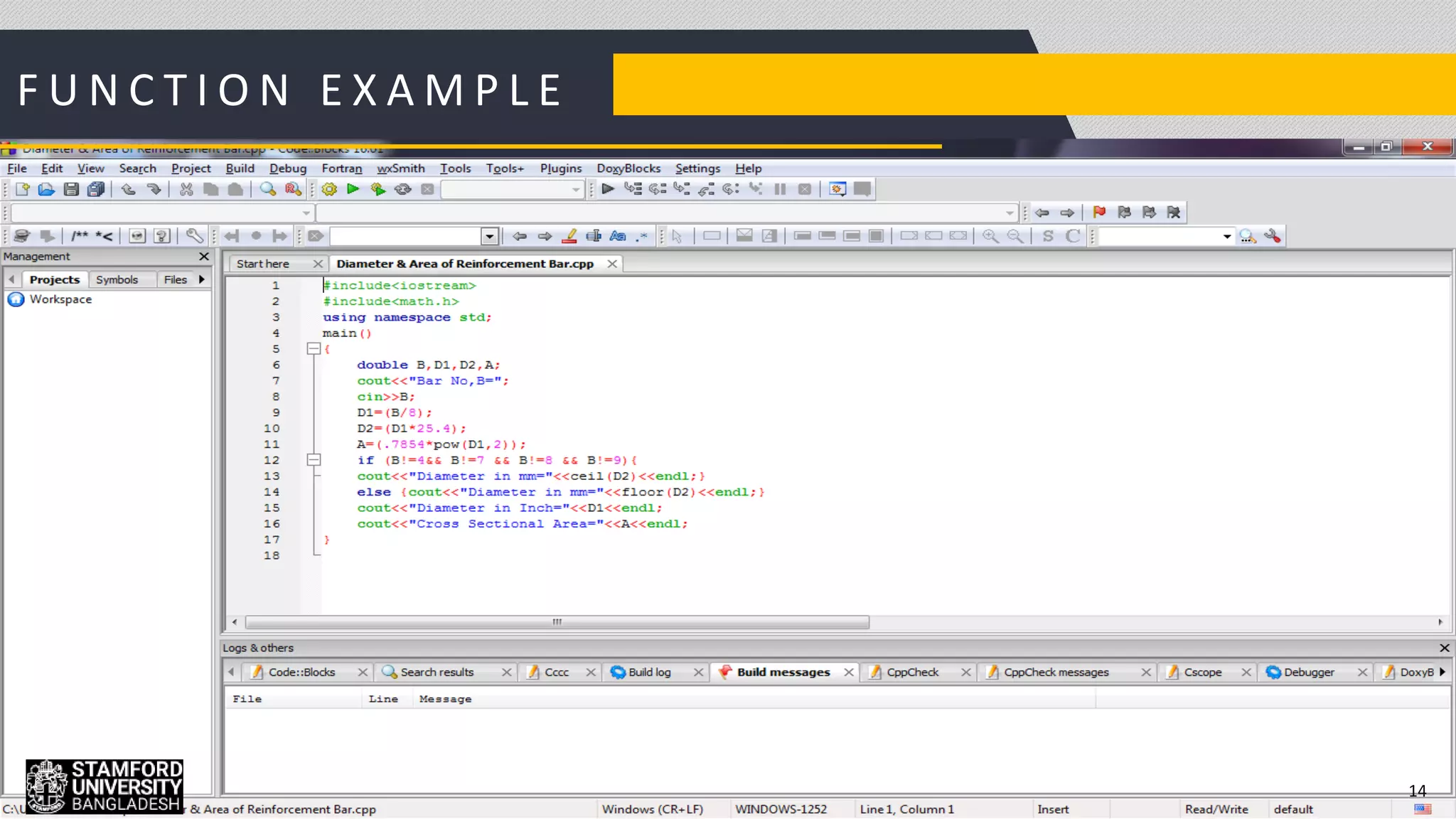1456x819 pixels.
Task: Click the Zoom in toolbar icon
Action: point(990,236)
